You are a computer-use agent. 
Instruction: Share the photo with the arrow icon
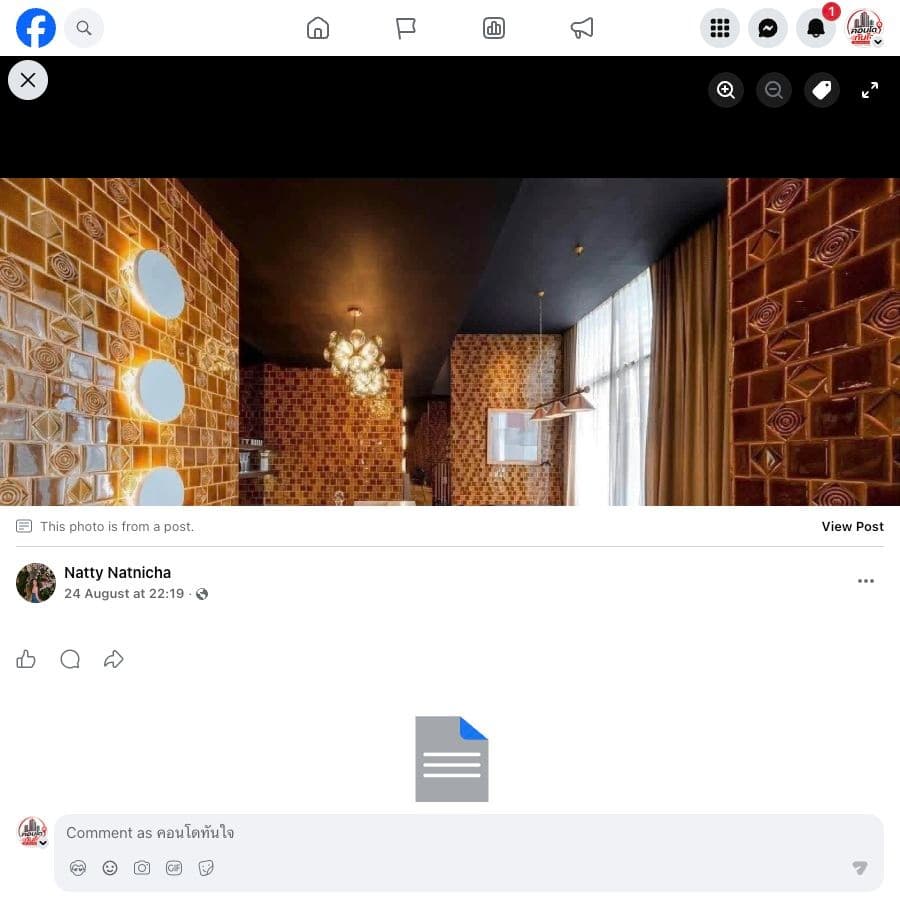[114, 659]
